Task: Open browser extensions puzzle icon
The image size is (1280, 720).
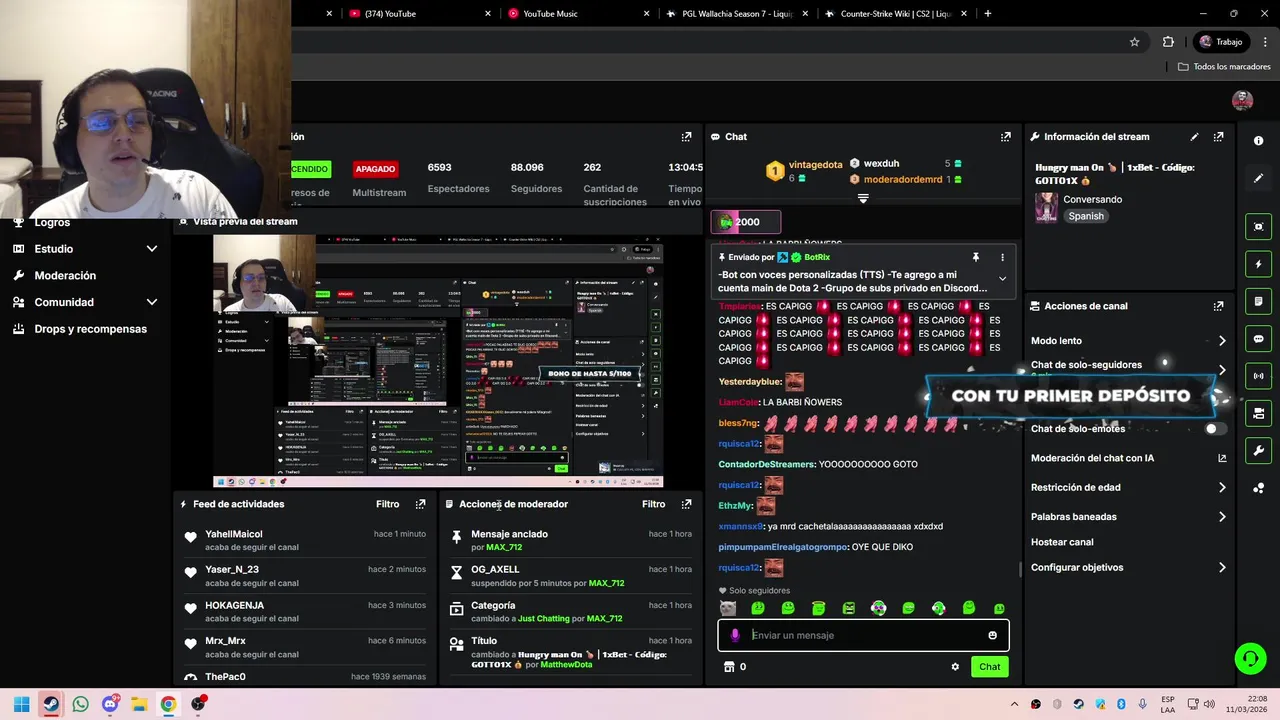Action: click(1168, 42)
